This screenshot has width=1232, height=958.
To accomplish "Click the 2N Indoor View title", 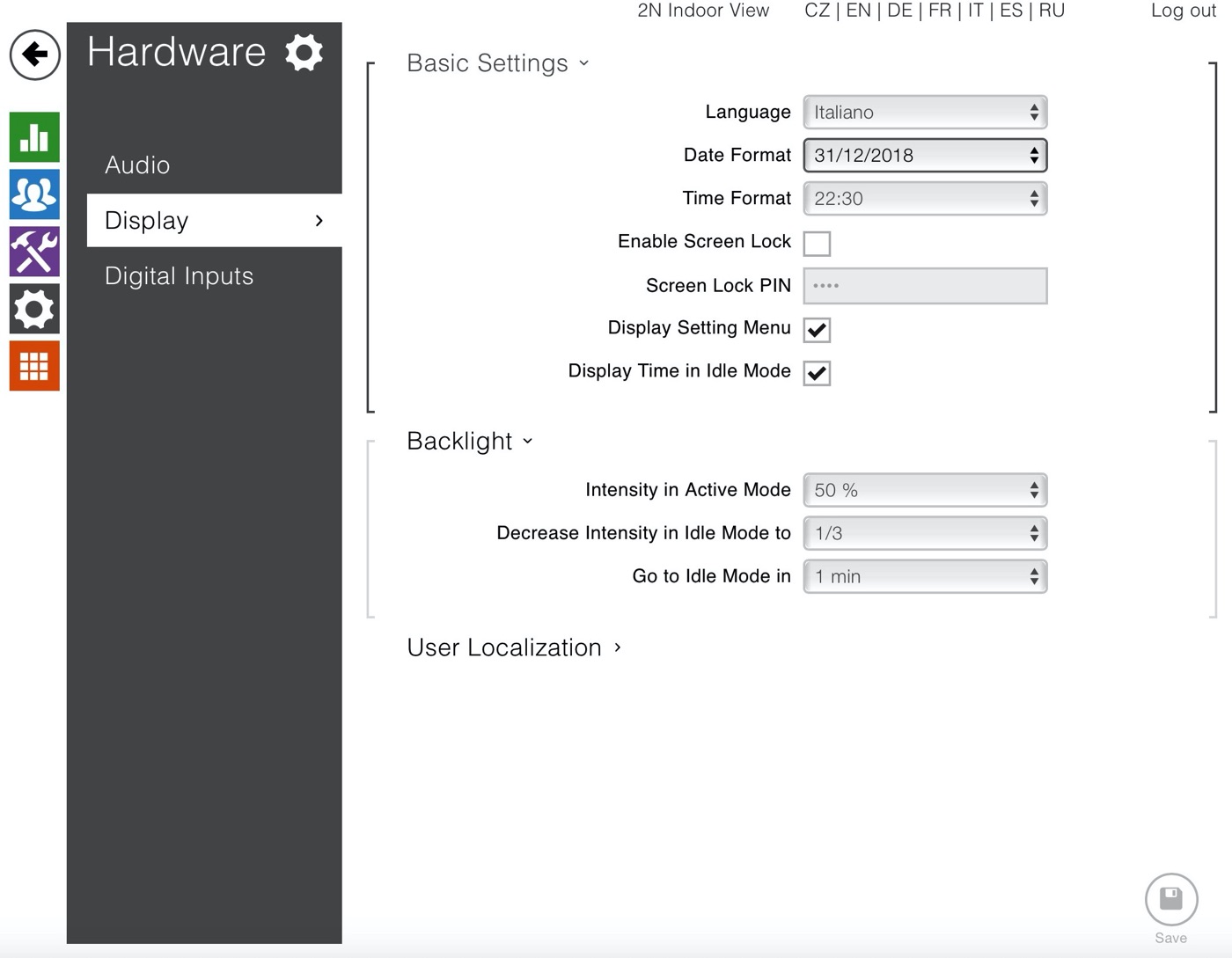I will click(x=703, y=11).
